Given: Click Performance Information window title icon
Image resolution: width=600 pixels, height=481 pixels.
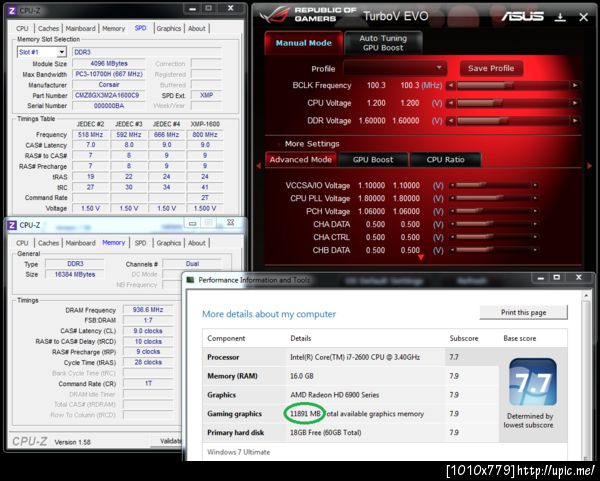Looking at the screenshot, I should point(190,280).
